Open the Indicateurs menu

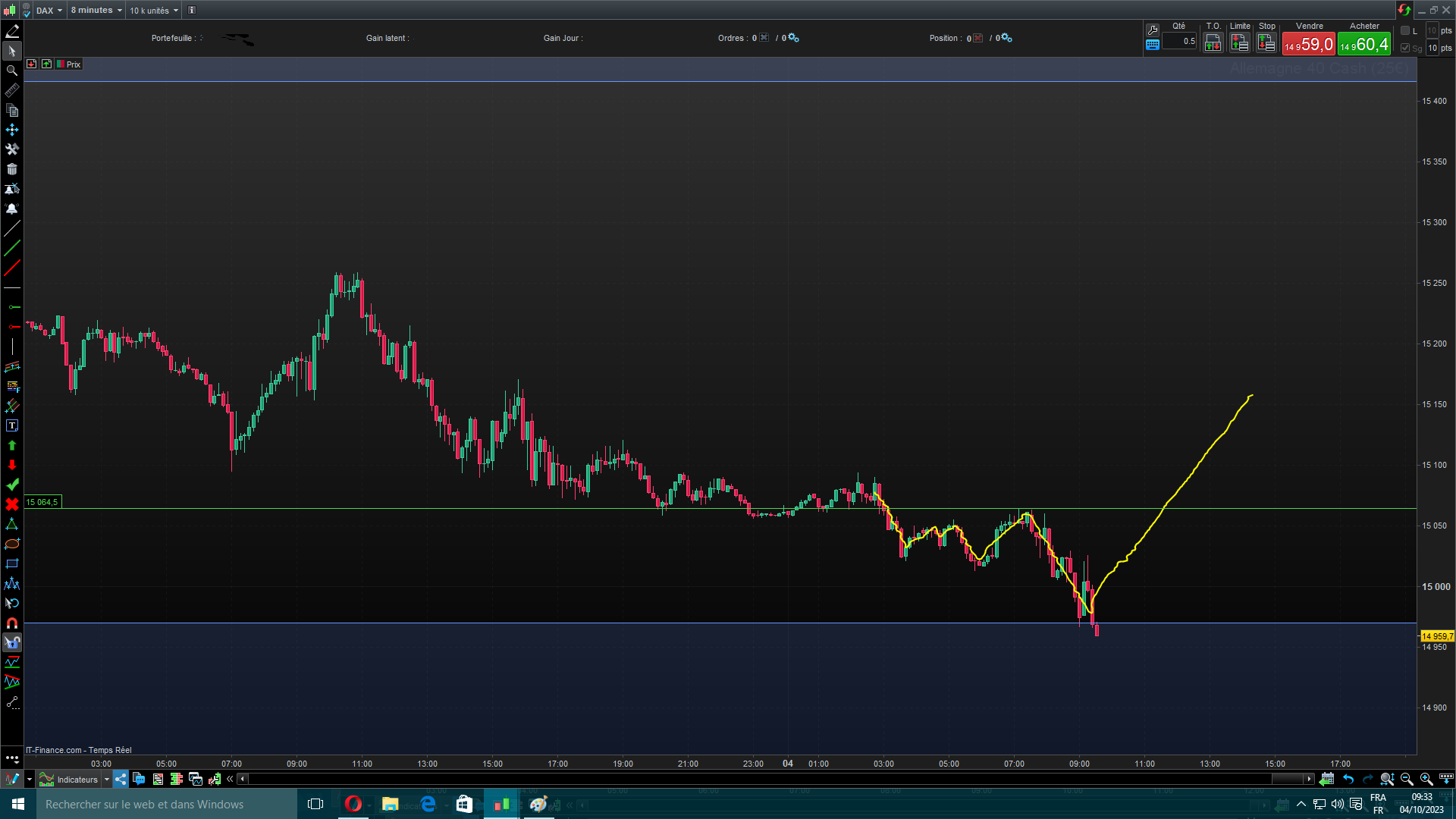point(77,780)
